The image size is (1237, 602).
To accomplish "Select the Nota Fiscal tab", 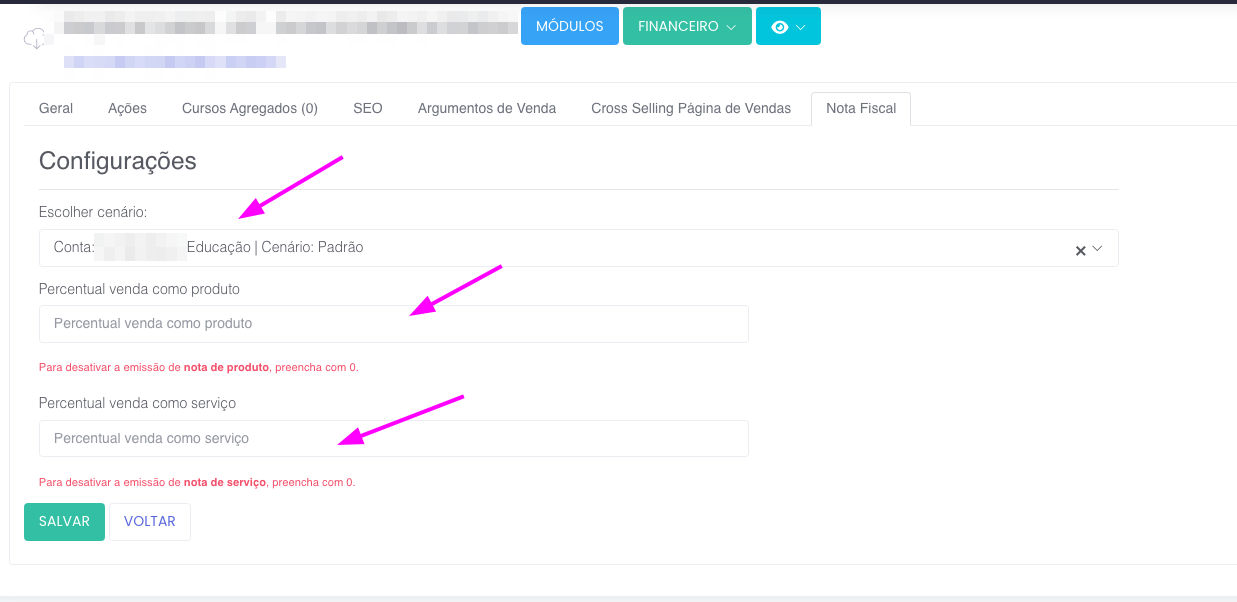I will point(861,108).
